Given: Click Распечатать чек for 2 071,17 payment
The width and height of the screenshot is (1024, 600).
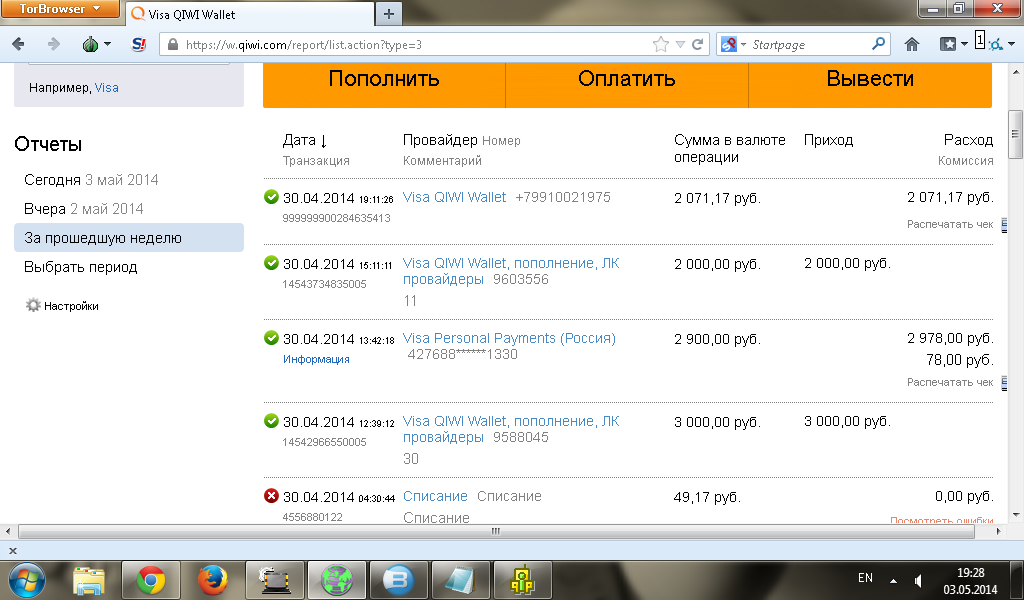Looking at the screenshot, I should [950, 224].
